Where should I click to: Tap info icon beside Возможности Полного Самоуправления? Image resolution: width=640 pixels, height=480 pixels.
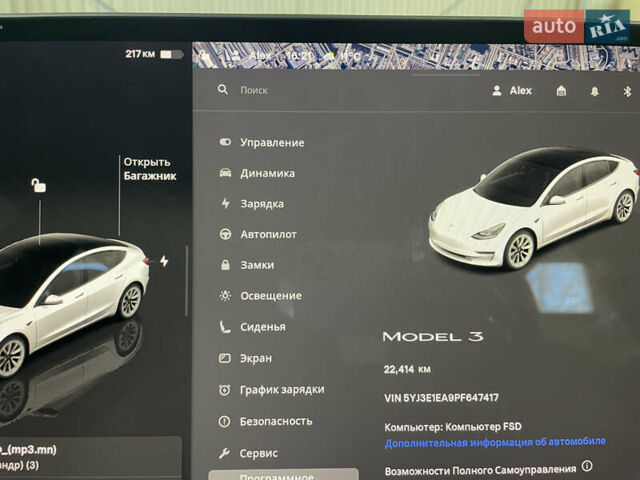click(587, 467)
